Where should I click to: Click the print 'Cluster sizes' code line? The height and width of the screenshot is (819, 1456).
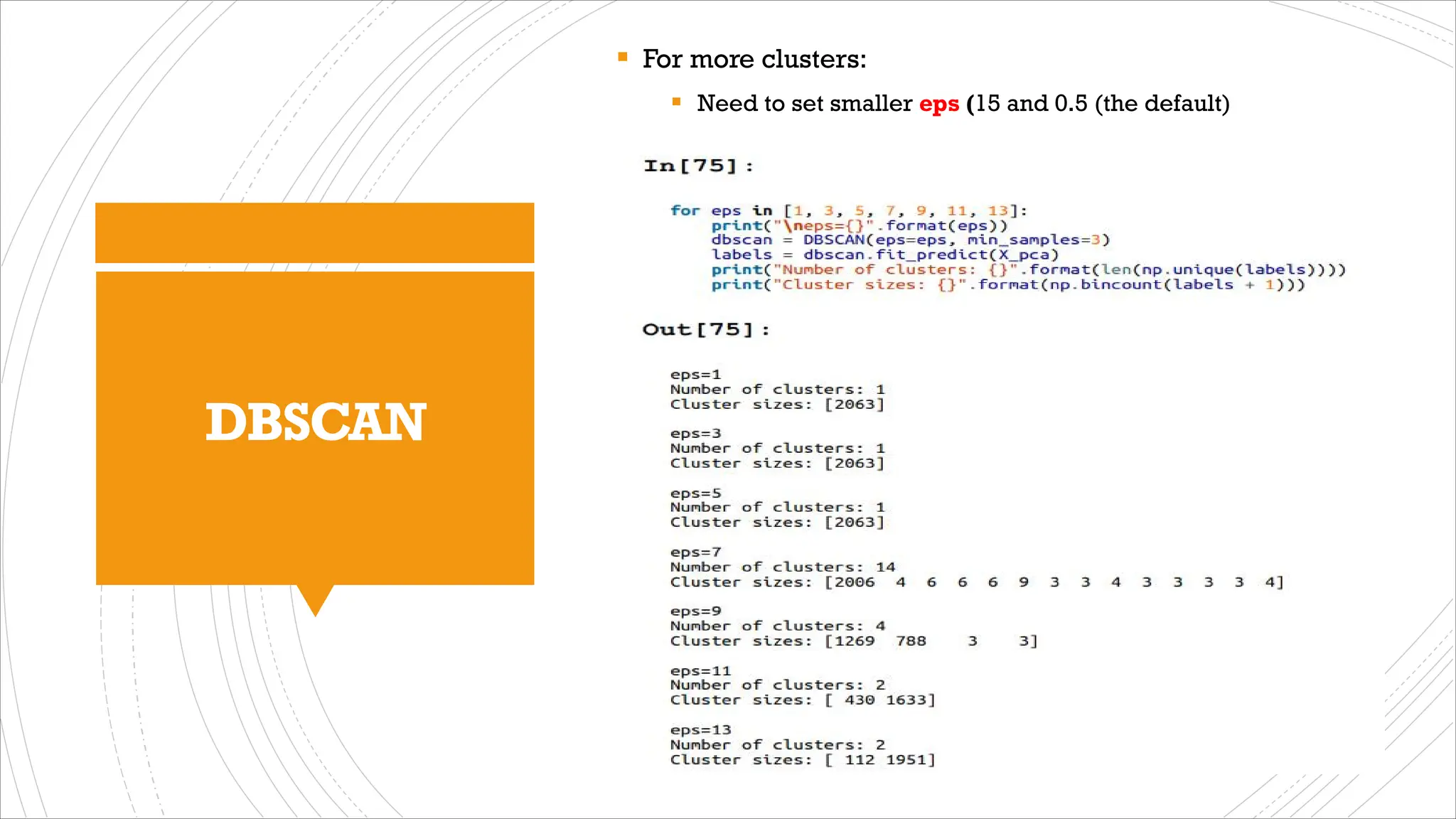click(x=1008, y=284)
